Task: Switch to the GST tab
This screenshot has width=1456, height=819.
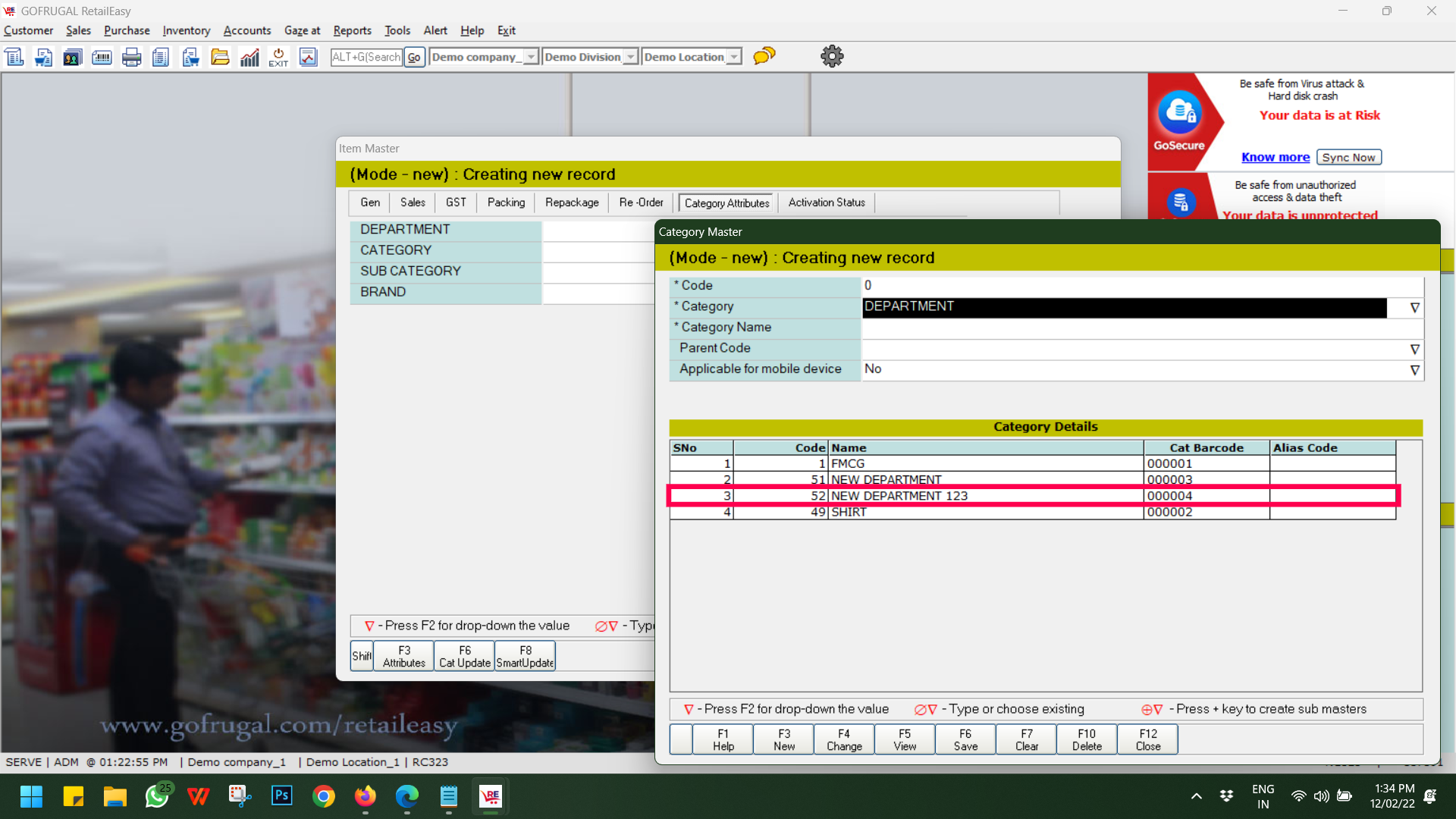Action: (x=456, y=202)
